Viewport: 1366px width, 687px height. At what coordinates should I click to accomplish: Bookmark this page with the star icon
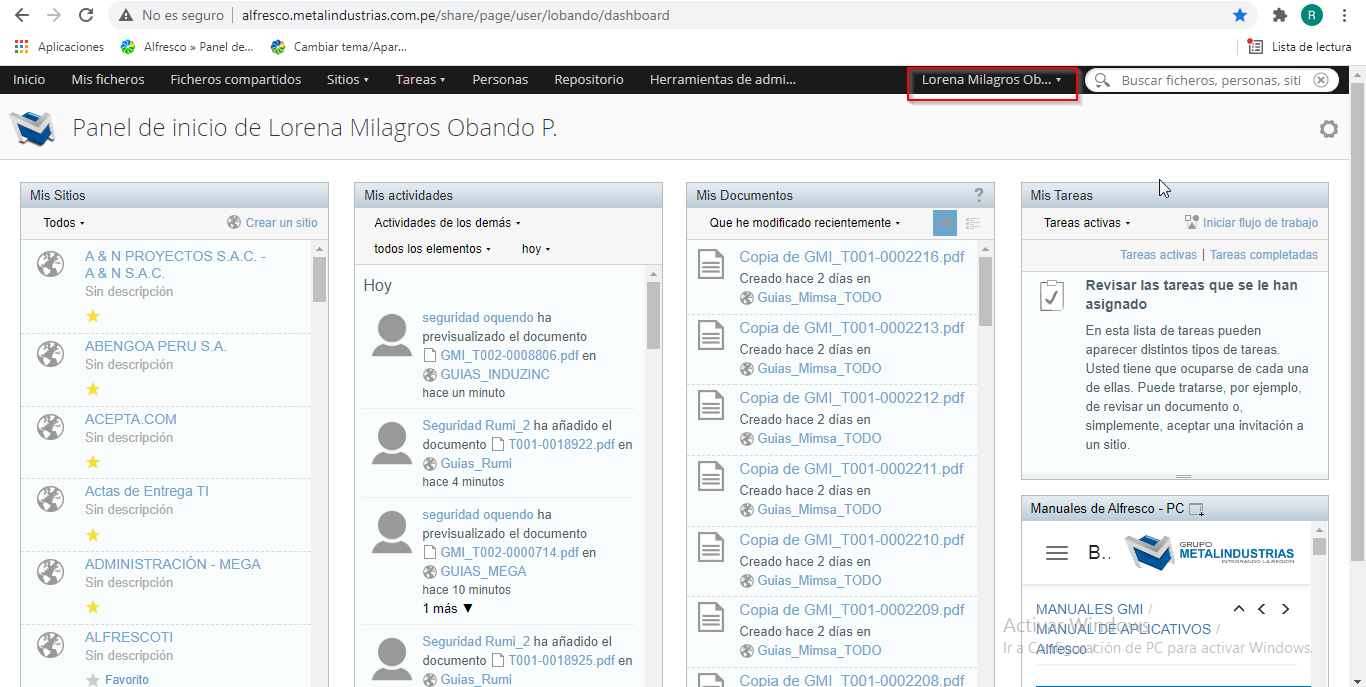(1240, 15)
